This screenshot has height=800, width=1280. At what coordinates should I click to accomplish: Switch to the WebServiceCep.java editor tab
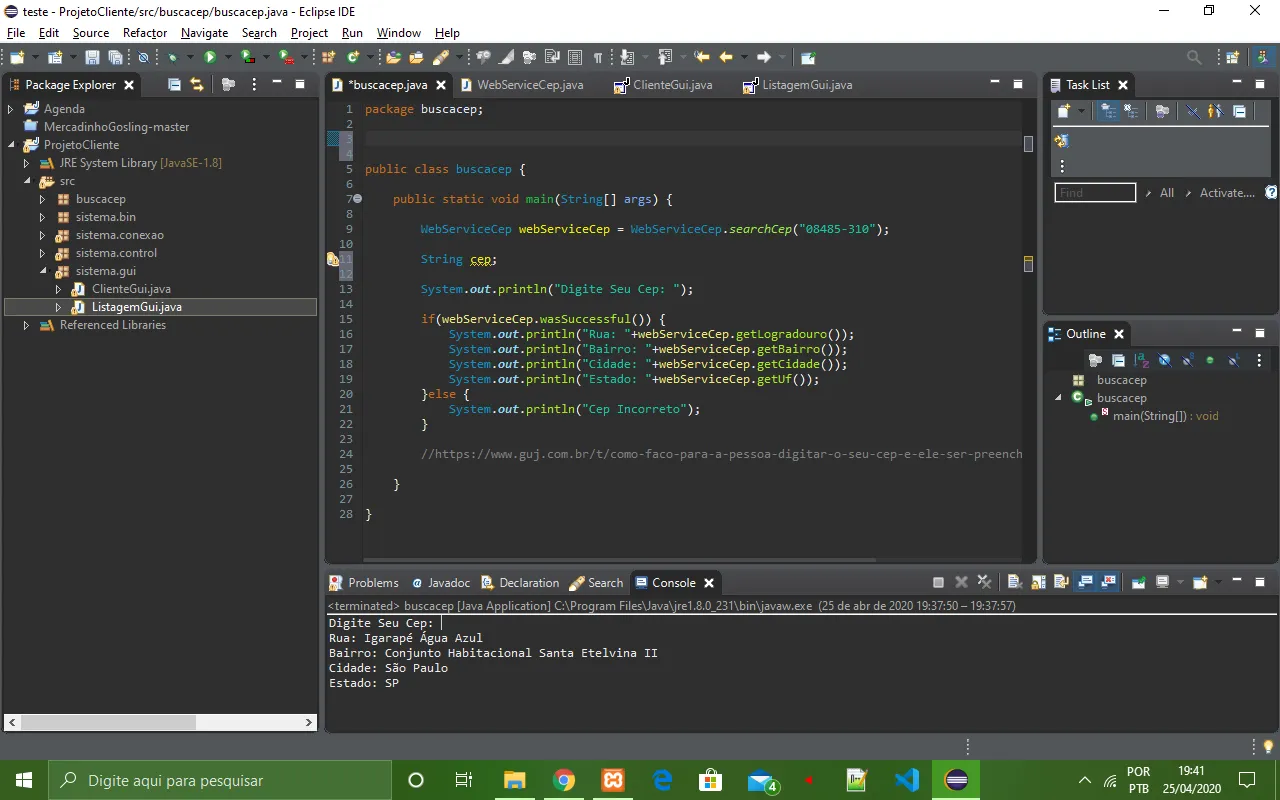[529, 85]
